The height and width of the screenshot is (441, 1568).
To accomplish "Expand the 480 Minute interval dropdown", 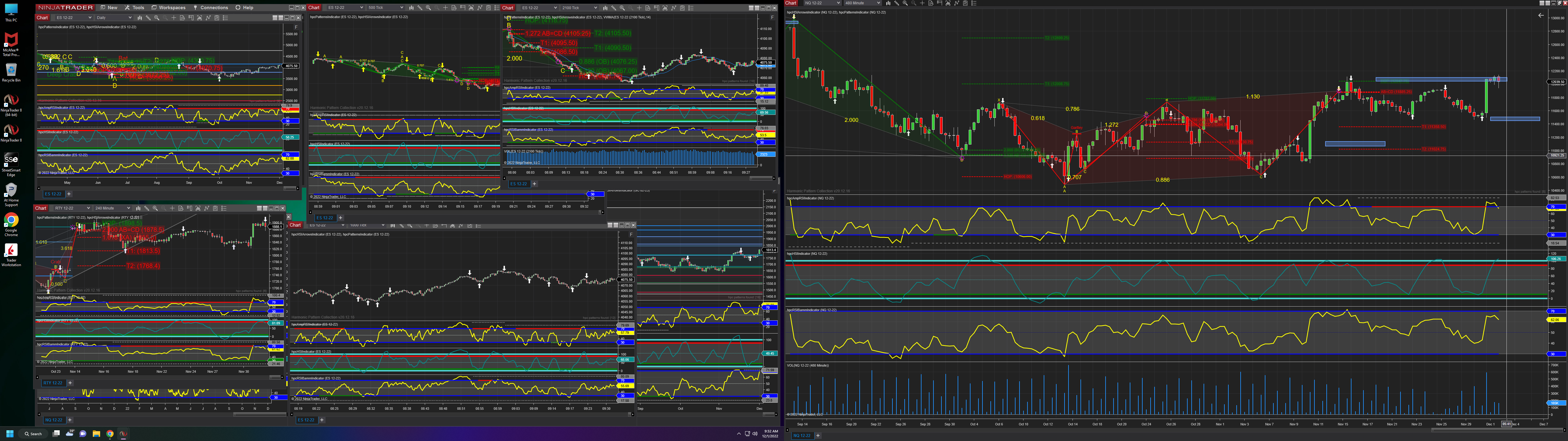I will [878, 3].
